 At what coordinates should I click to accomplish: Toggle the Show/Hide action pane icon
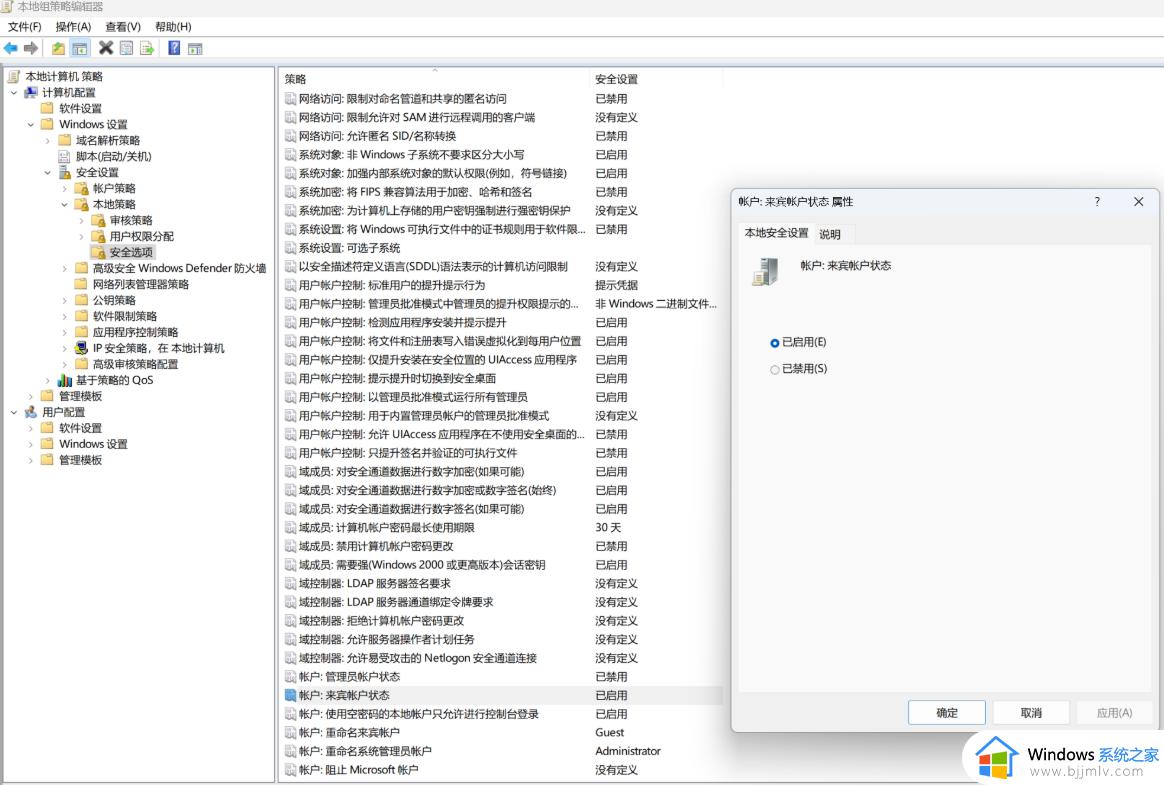pos(194,48)
